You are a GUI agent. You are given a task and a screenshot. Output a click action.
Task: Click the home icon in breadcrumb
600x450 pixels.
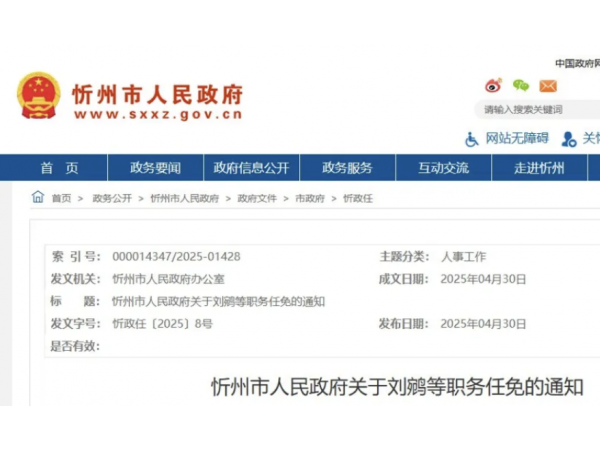point(38,198)
